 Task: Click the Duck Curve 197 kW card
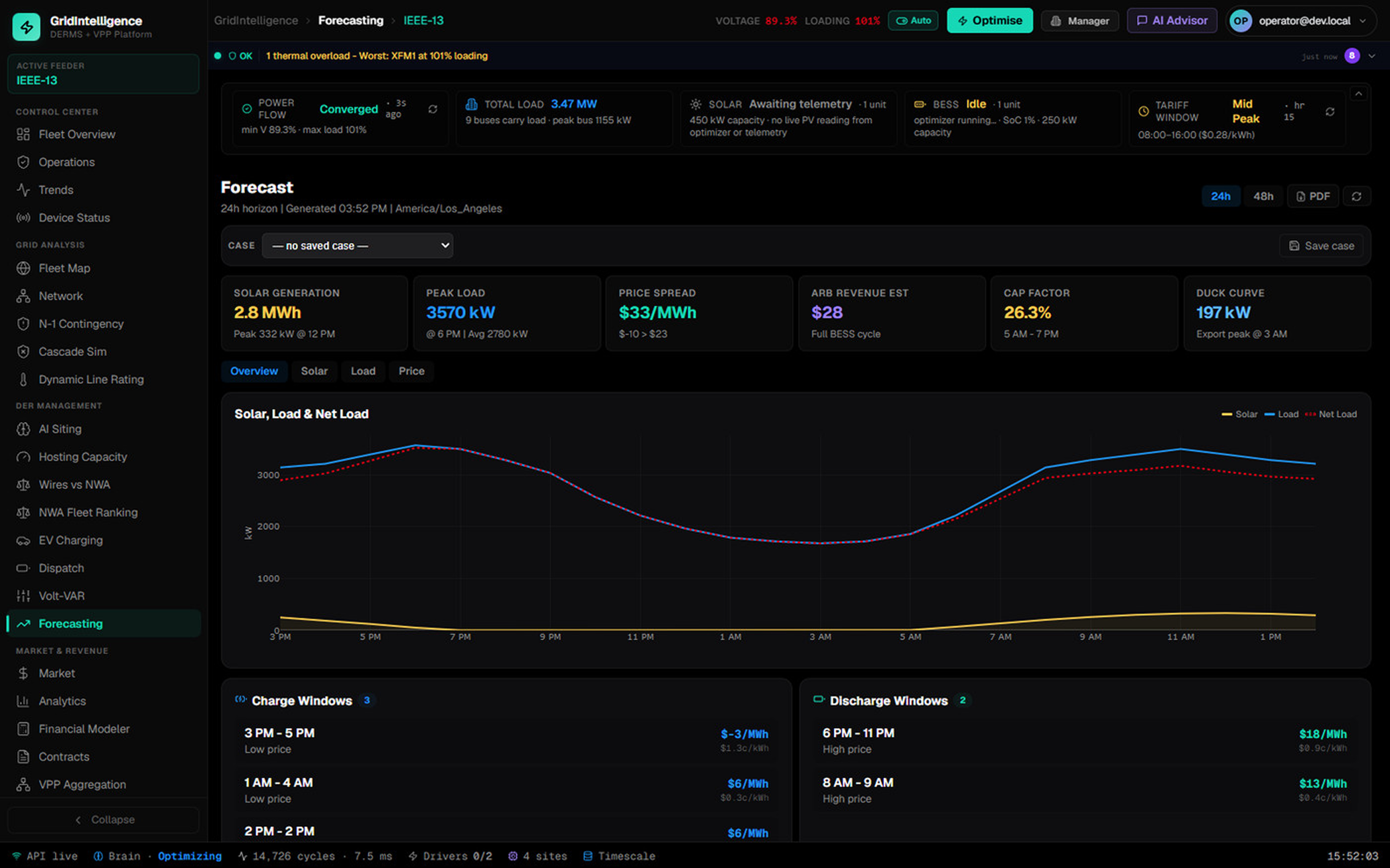click(1277, 313)
